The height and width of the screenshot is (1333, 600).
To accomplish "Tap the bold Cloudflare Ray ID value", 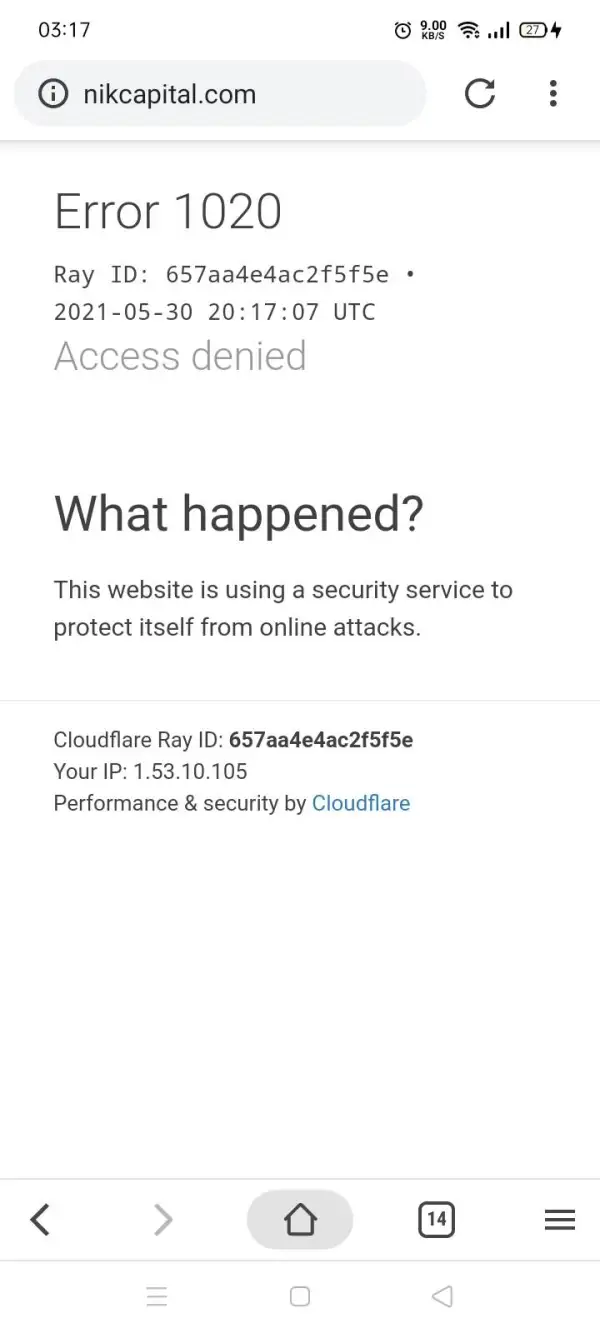I will click(321, 740).
